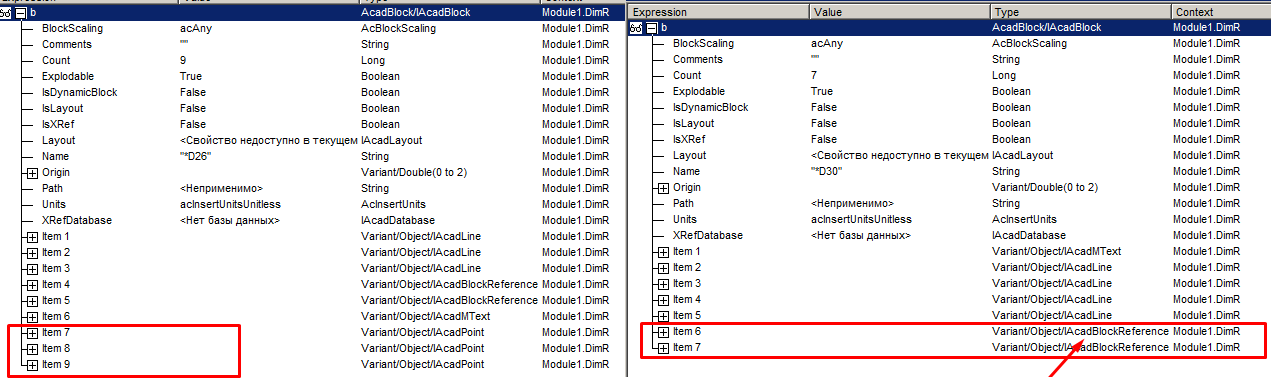The width and height of the screenshot is (1272, 391).
Task: Select IsLayout row in the left panel
Action: [x=313, y=108]
